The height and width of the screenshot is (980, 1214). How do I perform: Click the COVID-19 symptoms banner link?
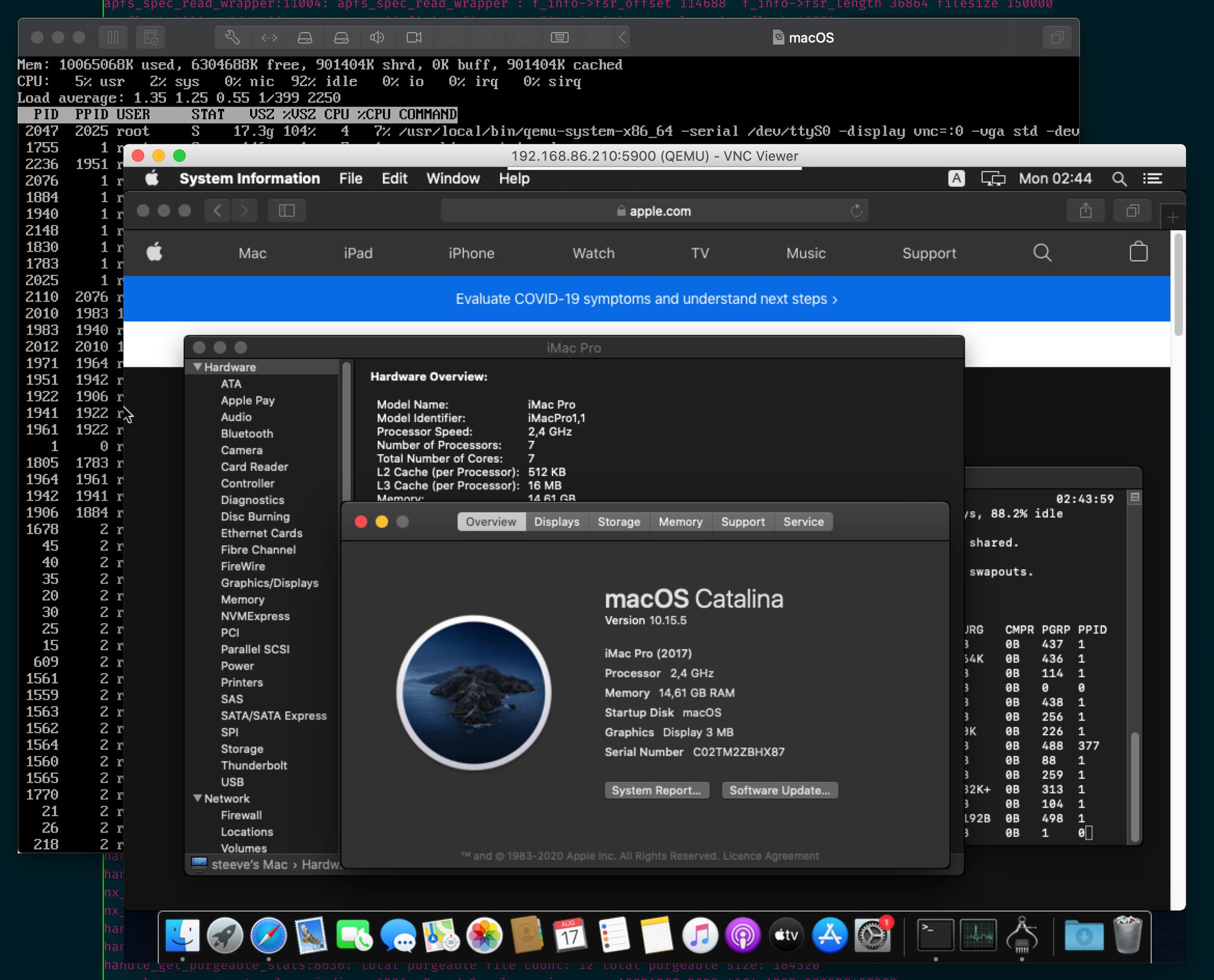(x=646, y=299)
